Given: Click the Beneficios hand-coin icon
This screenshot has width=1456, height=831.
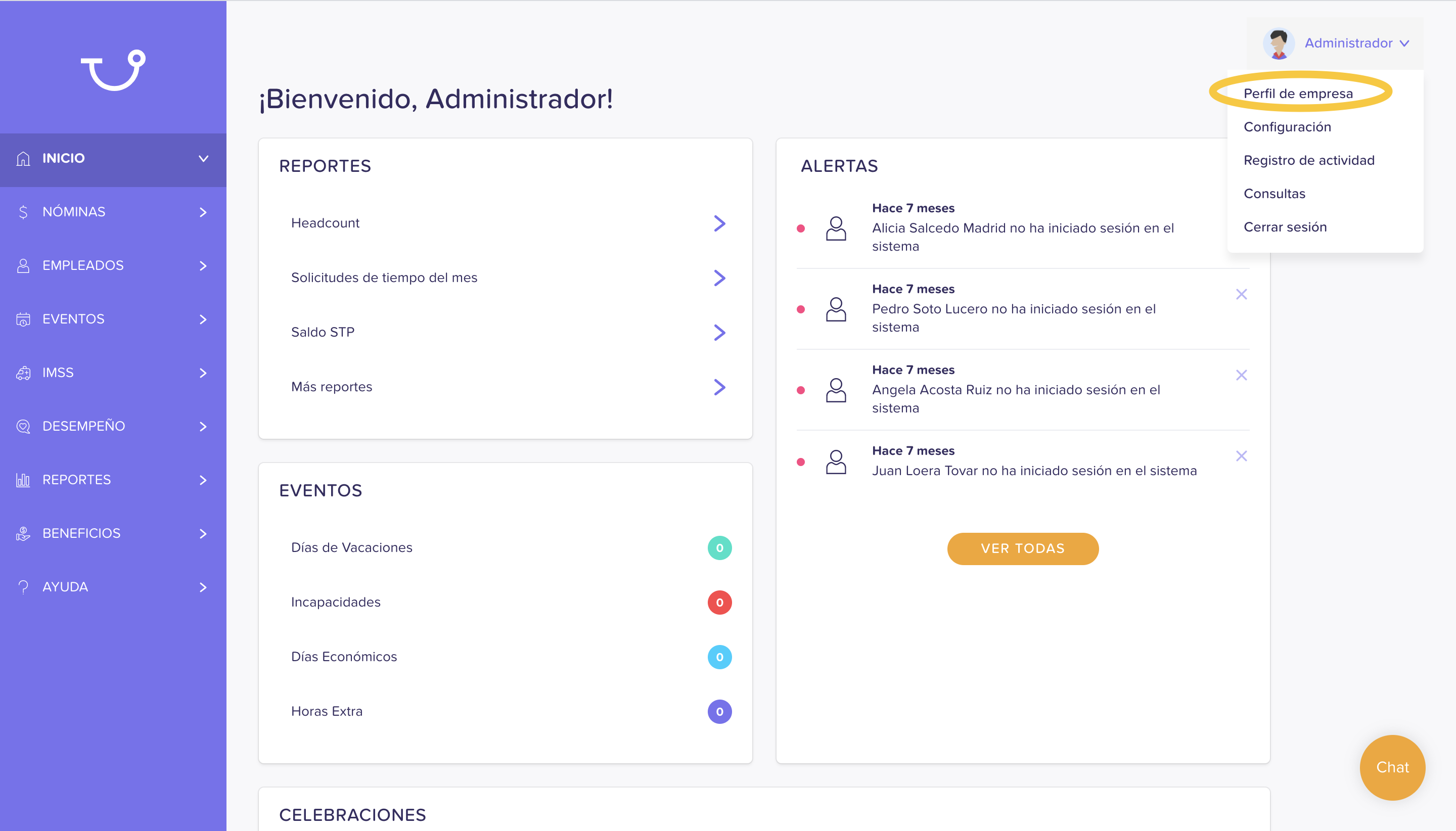Looking at the screenshot, I should [x=23, y=534].
